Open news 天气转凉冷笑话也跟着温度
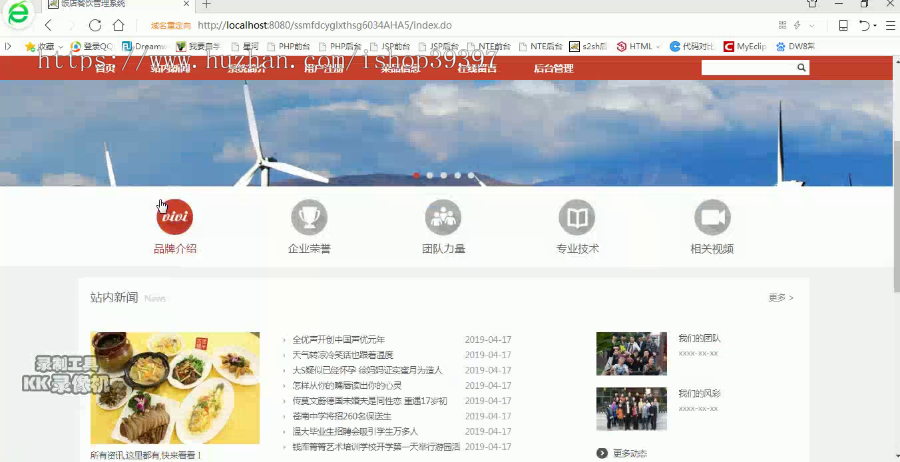Image resolution: width=900 pixels, height=462 pixels. click(343, 355)
